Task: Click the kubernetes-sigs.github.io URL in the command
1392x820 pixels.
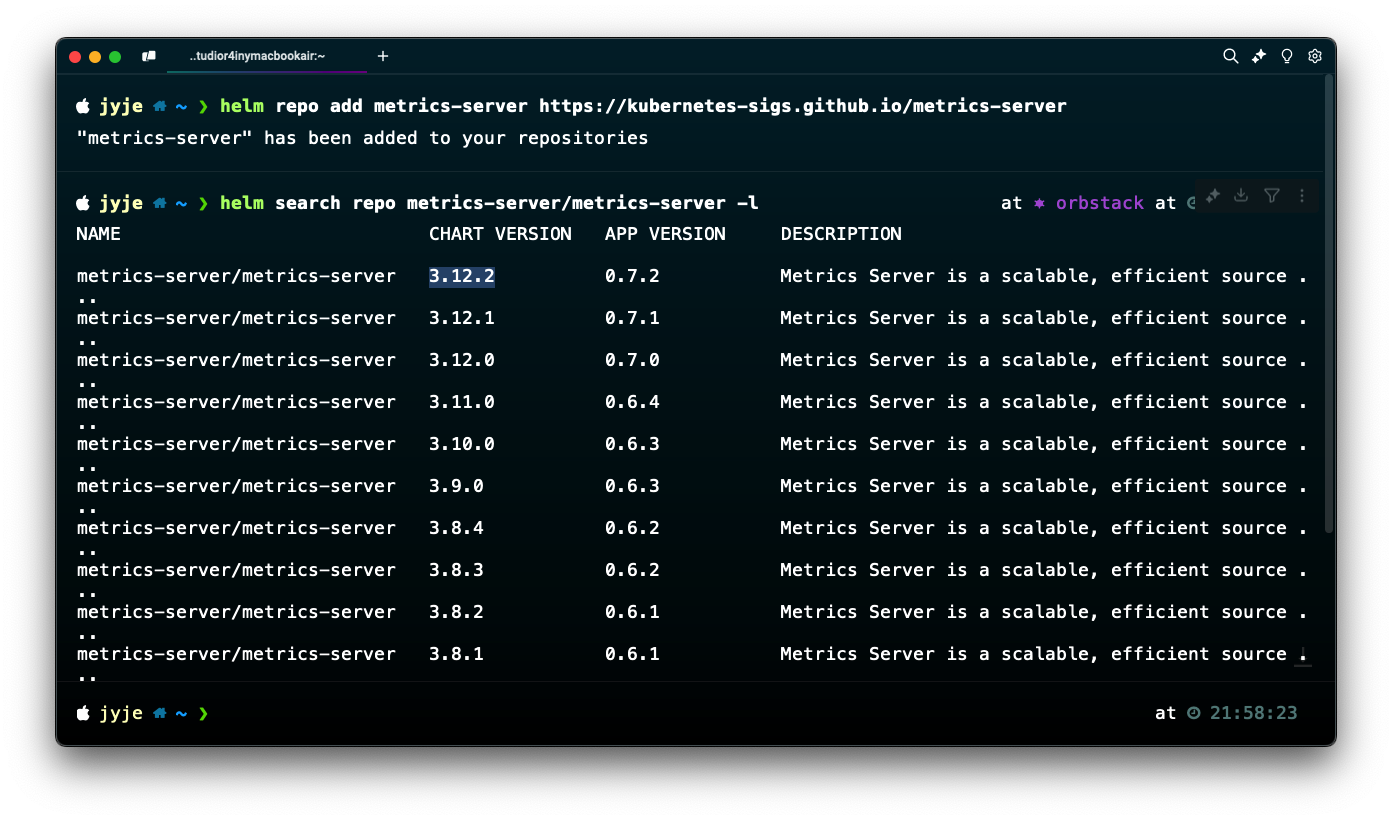Action: tap(803, 106)
